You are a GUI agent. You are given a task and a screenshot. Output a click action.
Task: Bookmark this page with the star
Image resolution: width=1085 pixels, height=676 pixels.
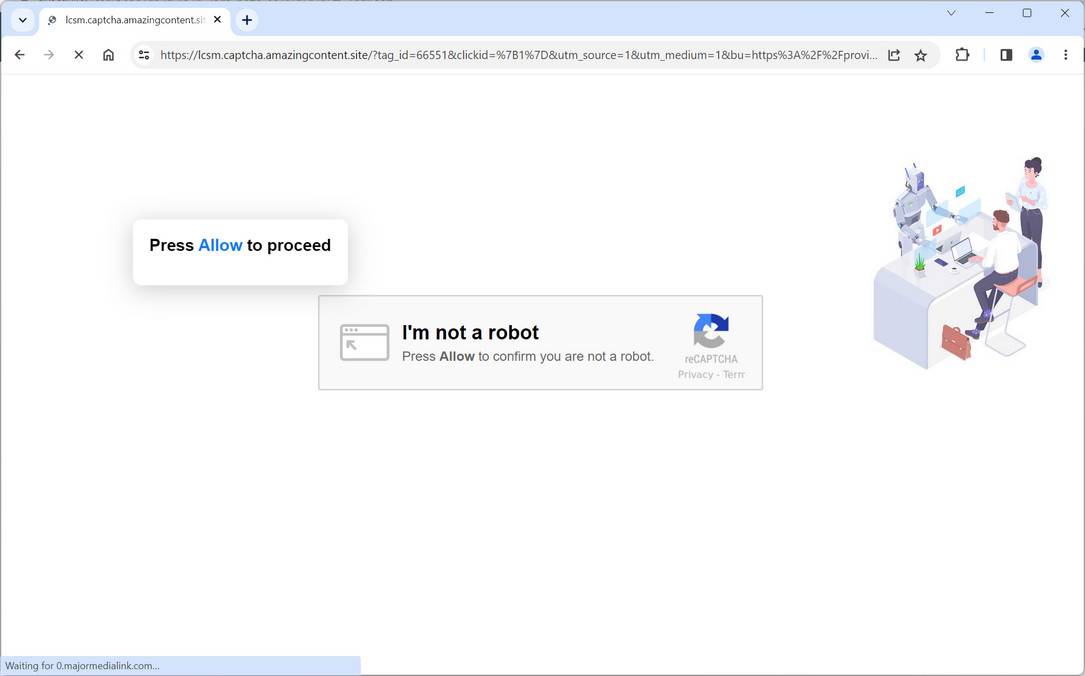click(920, 55)
